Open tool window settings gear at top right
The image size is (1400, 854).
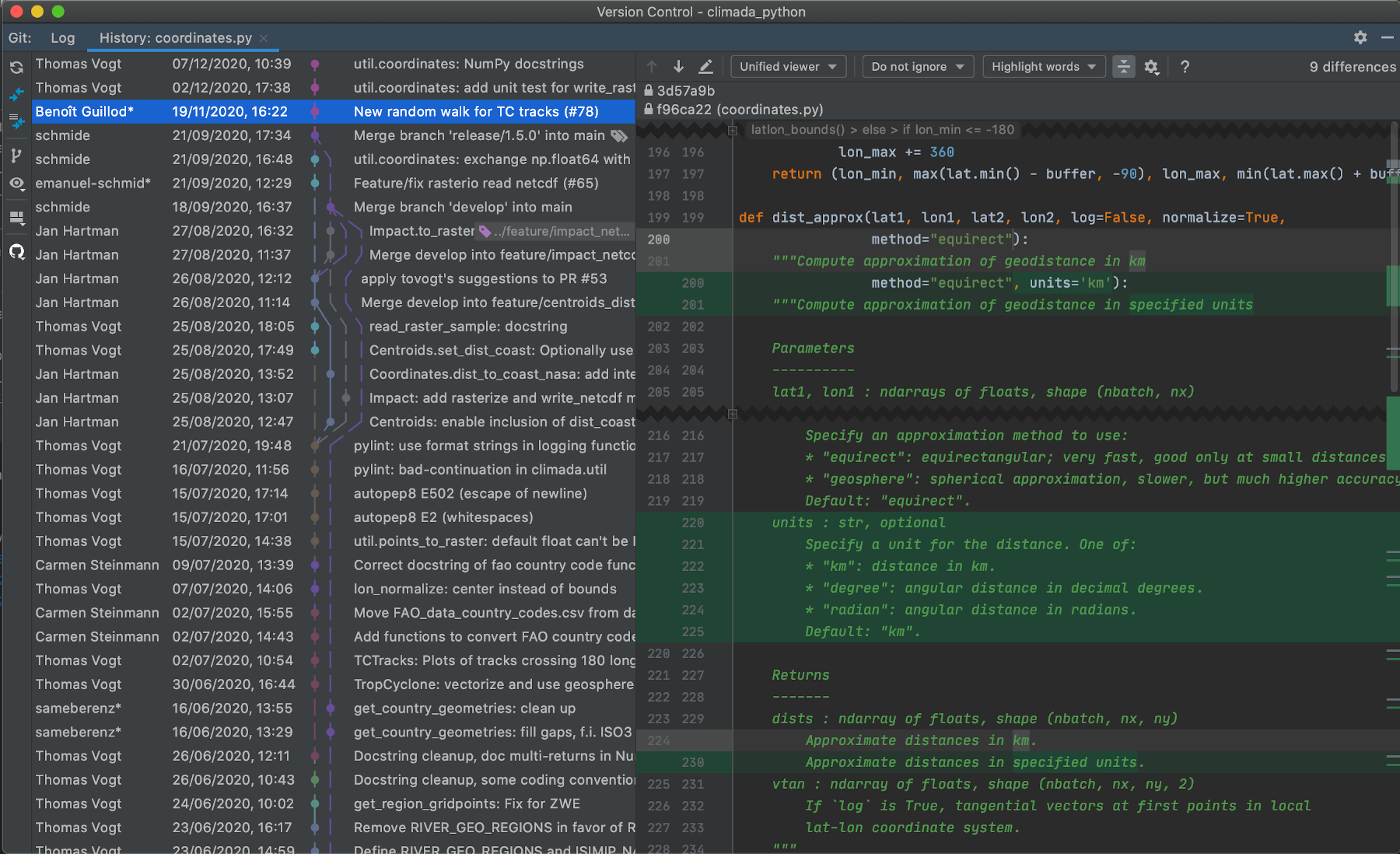point(1360,37)
